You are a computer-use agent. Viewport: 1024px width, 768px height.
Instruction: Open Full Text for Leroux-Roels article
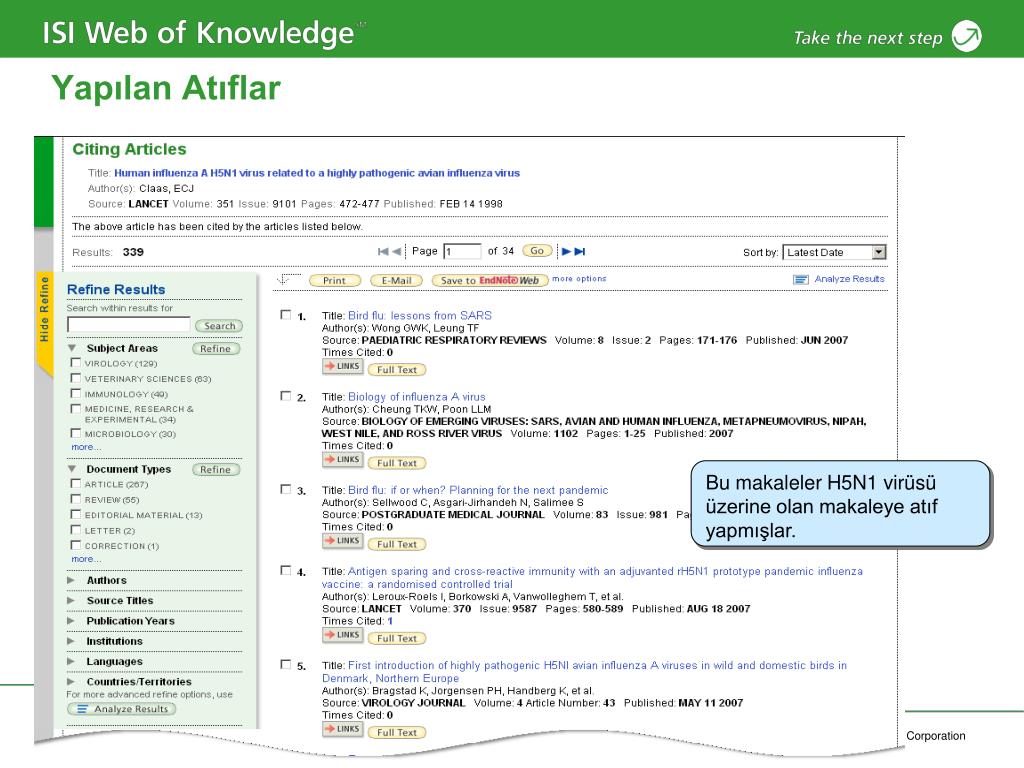(x=396, y=638)
